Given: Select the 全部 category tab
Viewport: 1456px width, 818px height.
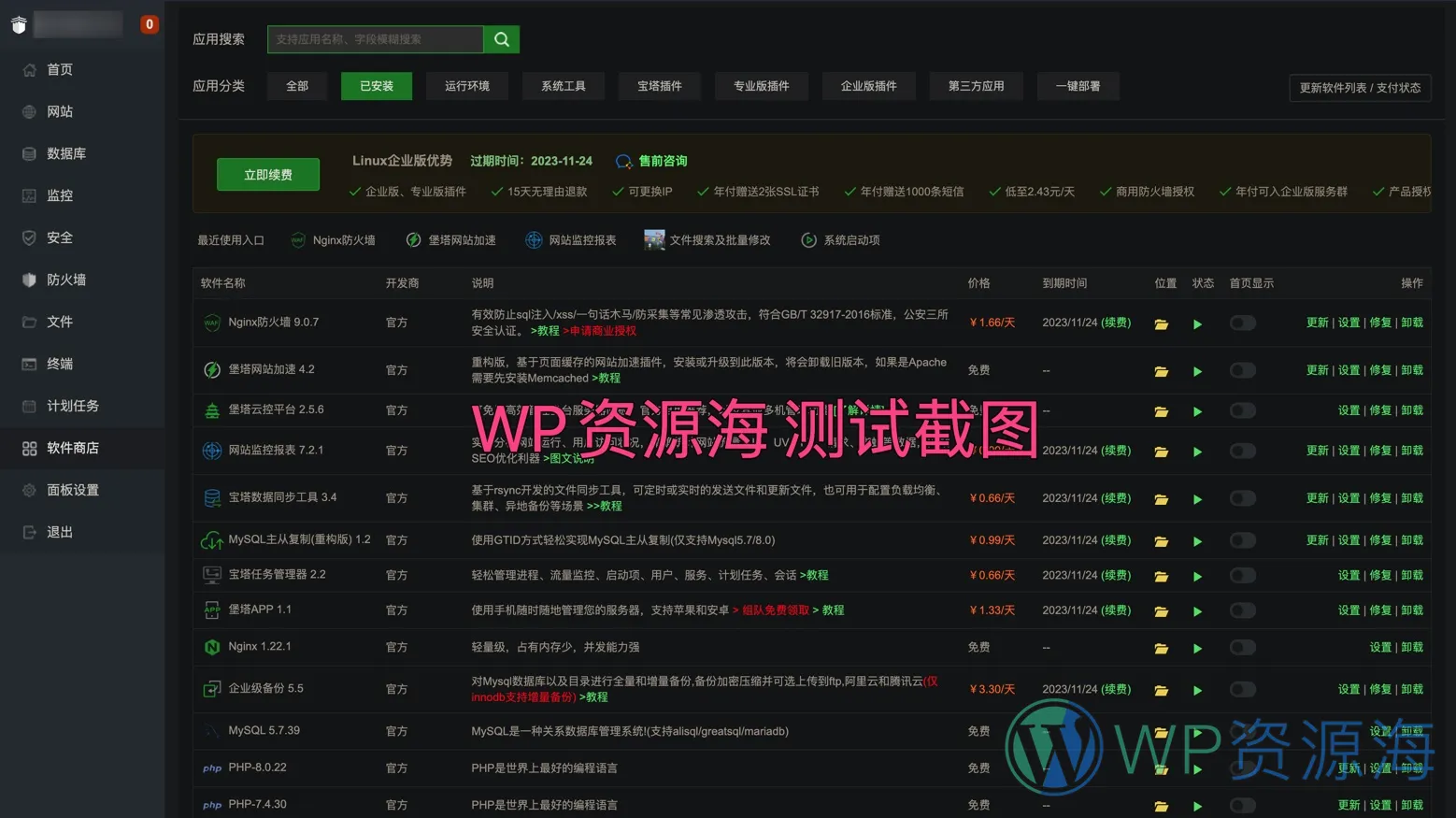Looking at the screenshot, I should point(297,86).
